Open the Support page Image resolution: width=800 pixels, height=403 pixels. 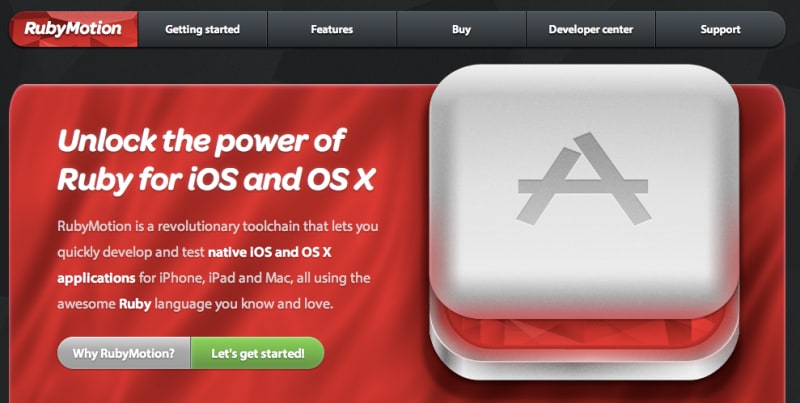pyautogui.click(x=720, y=30)
